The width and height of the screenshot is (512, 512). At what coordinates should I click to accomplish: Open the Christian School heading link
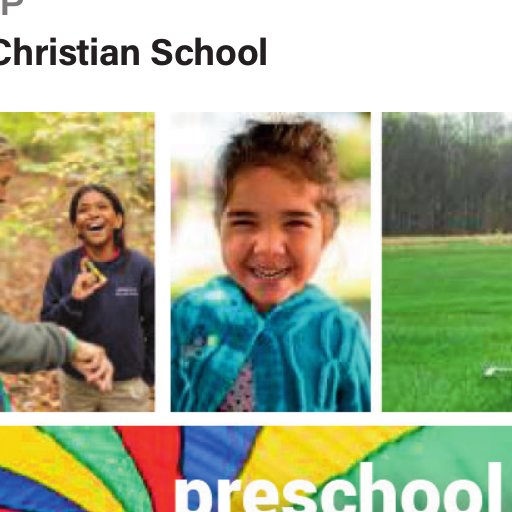tap(133, 53)
